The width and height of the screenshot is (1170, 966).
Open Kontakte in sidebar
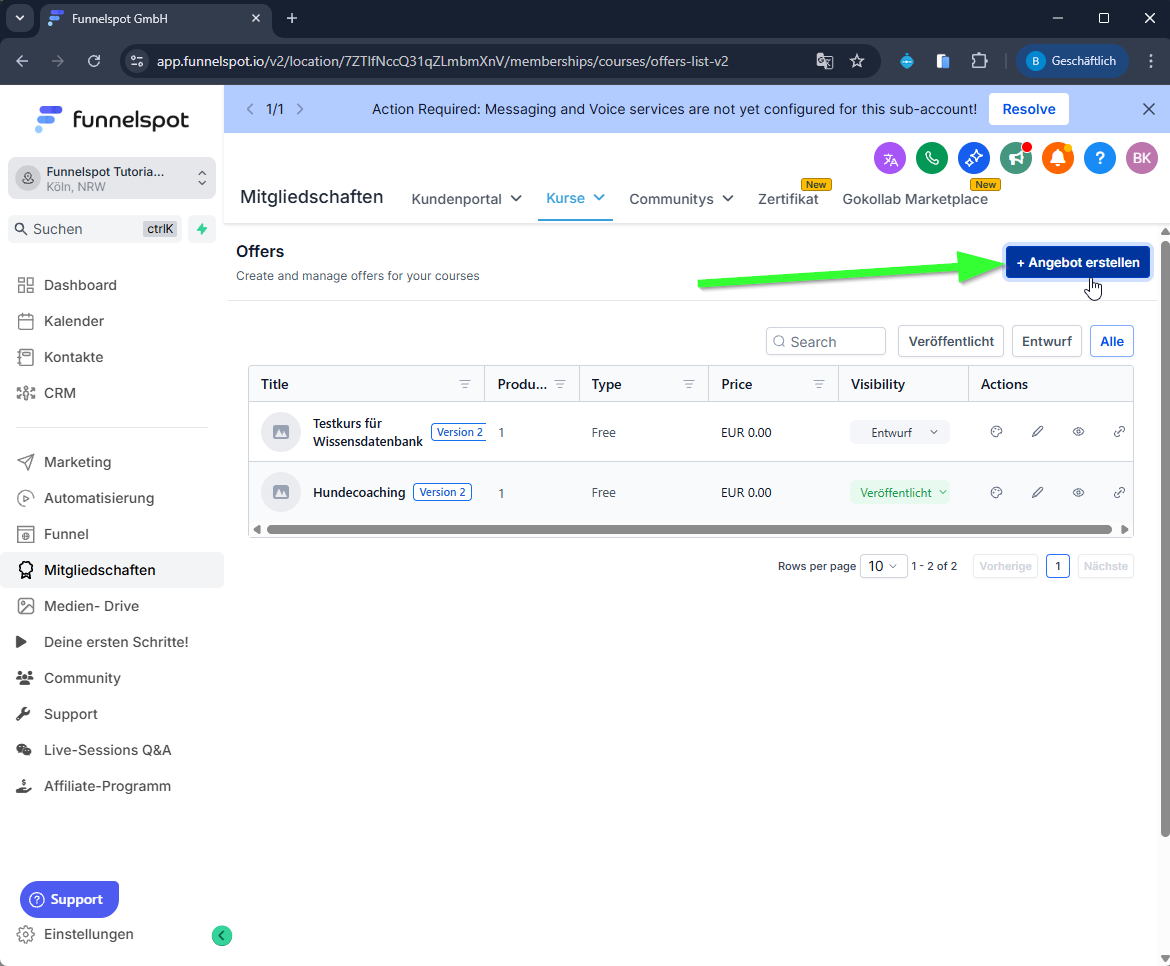(73, 357)
